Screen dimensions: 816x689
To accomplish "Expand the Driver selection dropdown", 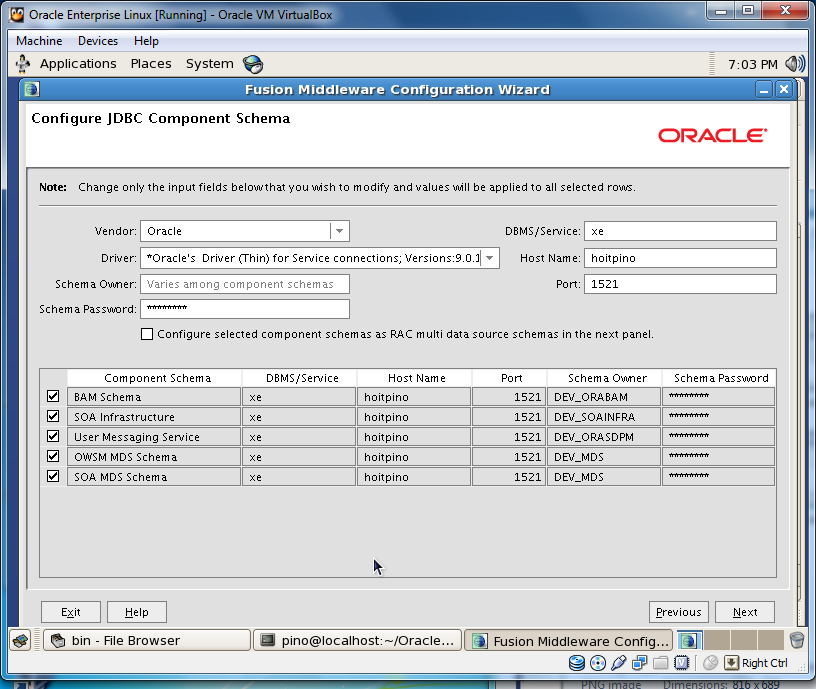I will pyautogui.click(x=489, y=257).
